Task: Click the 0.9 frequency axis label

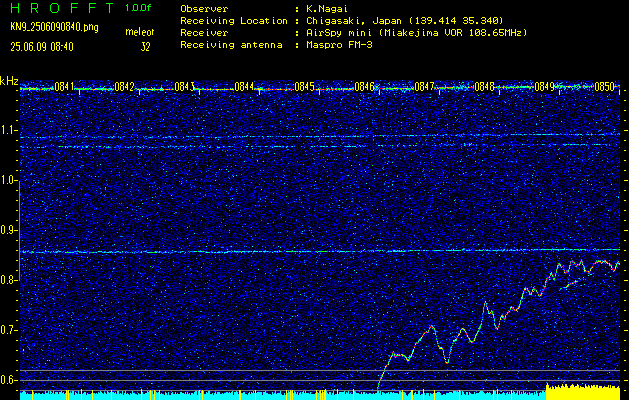Action: [9, 230]
